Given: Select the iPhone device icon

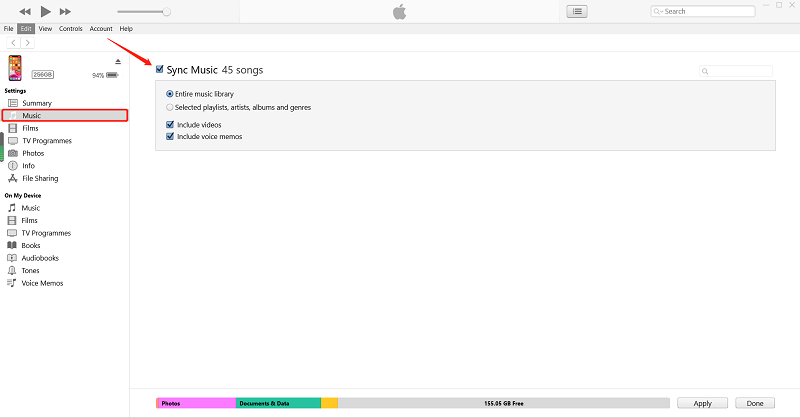Looking at the screenshot, I should click(x=14, y=68).
